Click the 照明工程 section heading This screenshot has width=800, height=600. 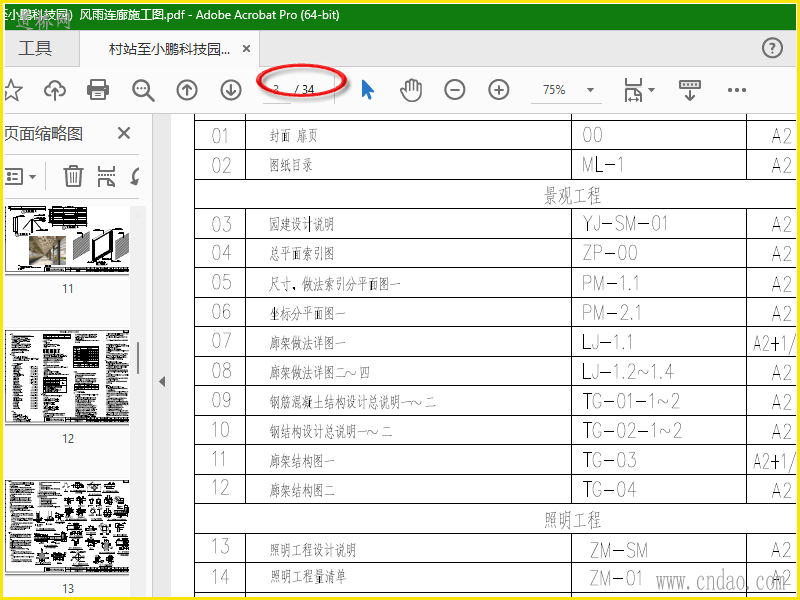572,520
